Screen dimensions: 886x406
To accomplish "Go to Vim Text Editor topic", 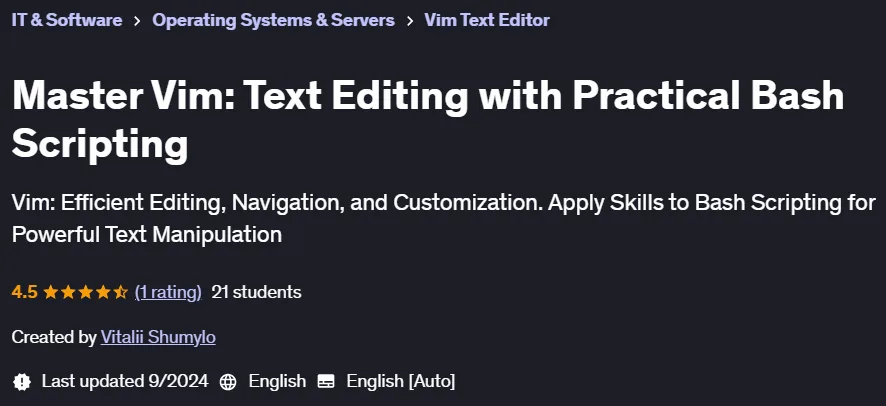I will click(x=487, y=20).
